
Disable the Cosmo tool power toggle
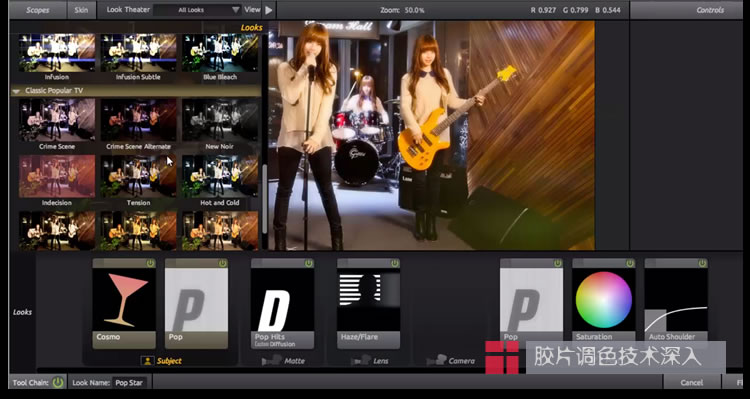pyautogui.click(x=150, y=264)
